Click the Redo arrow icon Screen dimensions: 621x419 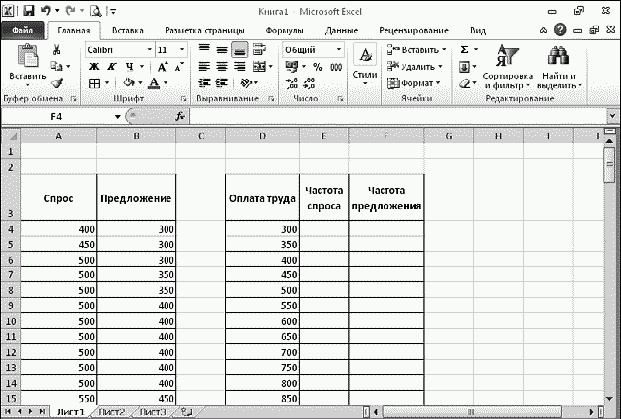click(x=70, y=11)
